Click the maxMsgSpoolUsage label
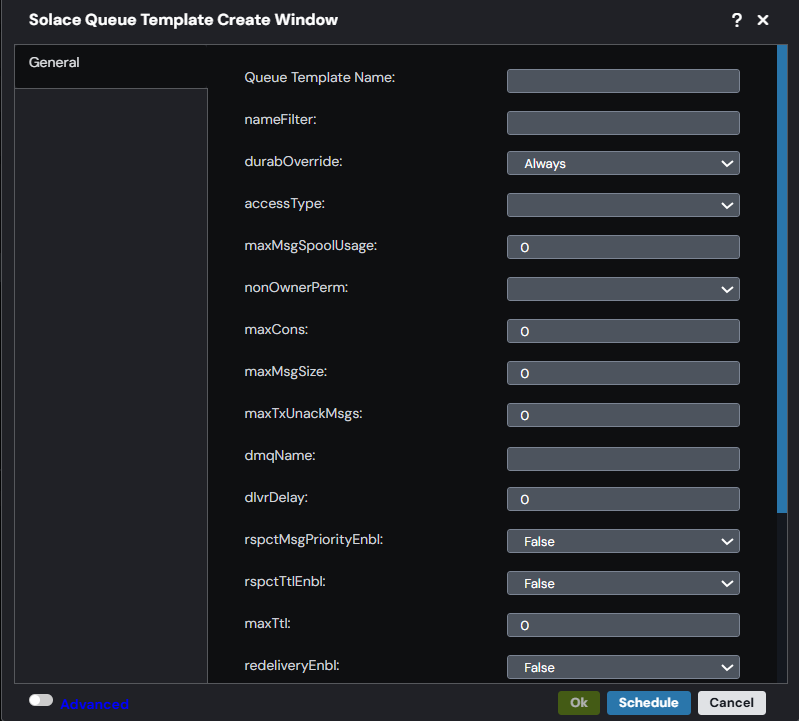The width and height of the screenshot is (799, 721). pos(310,246)
